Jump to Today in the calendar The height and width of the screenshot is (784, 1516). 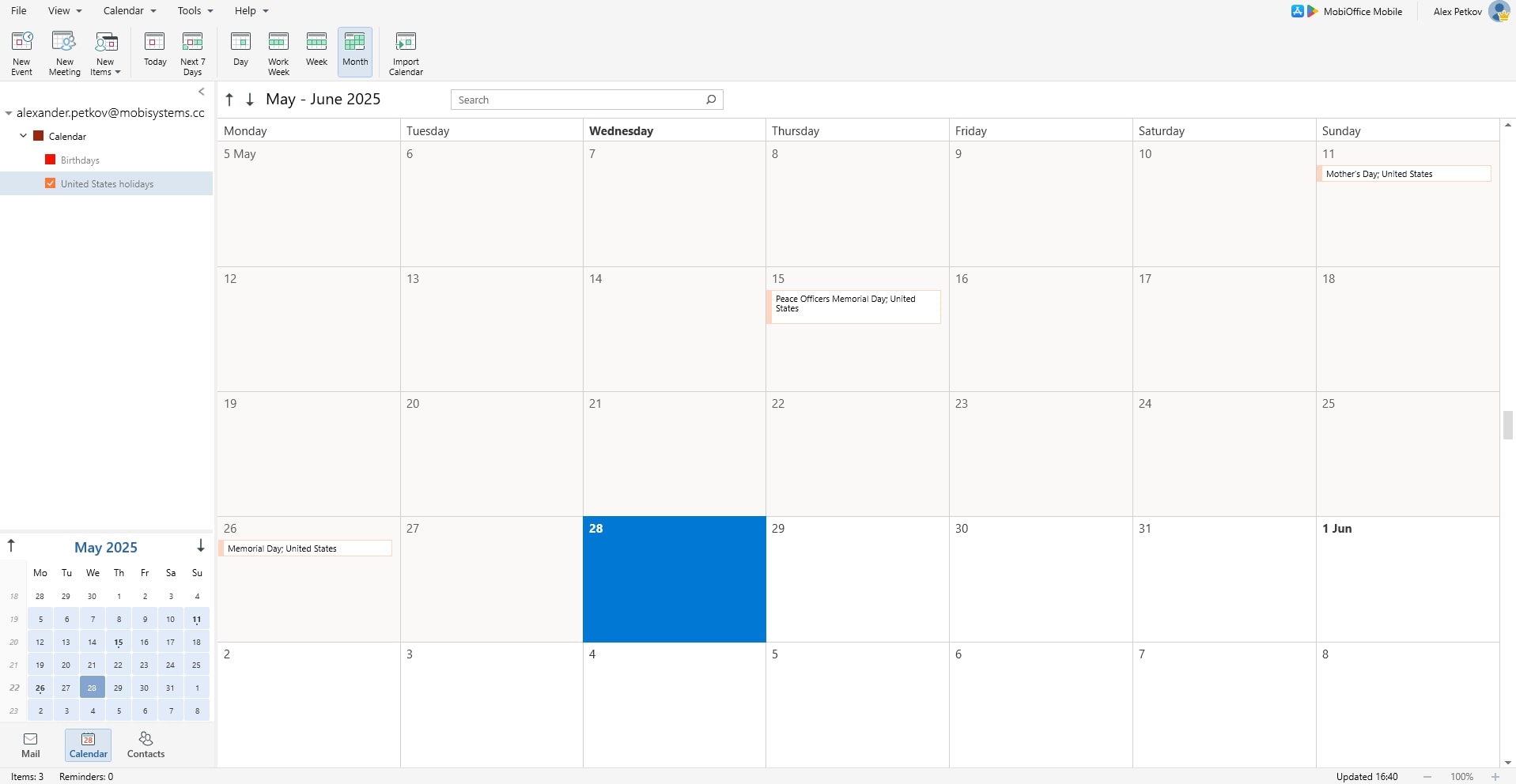(155, 52)
